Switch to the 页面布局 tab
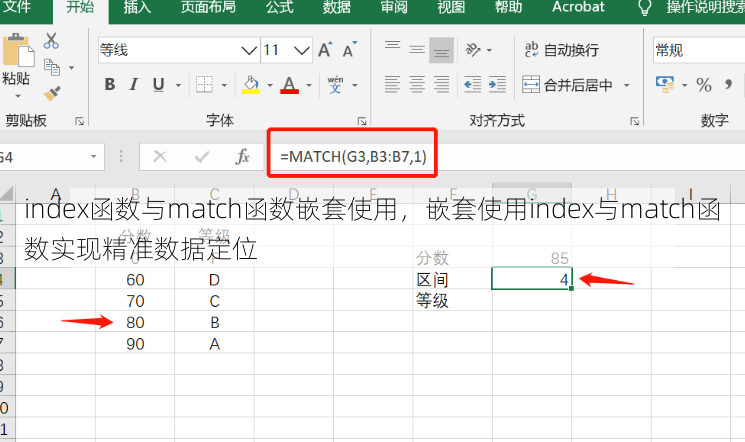 click(x=208, y=7)
